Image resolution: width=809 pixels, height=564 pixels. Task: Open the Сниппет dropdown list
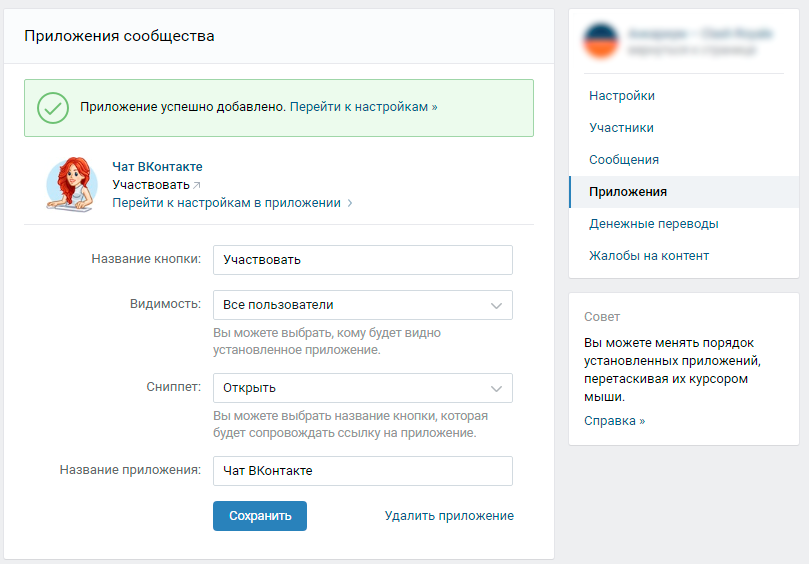tap(363, 388)
